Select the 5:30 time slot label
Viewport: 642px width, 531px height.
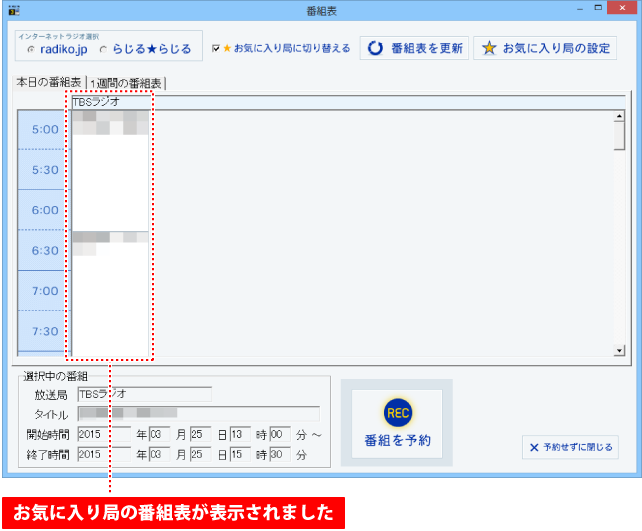point(45,170)
